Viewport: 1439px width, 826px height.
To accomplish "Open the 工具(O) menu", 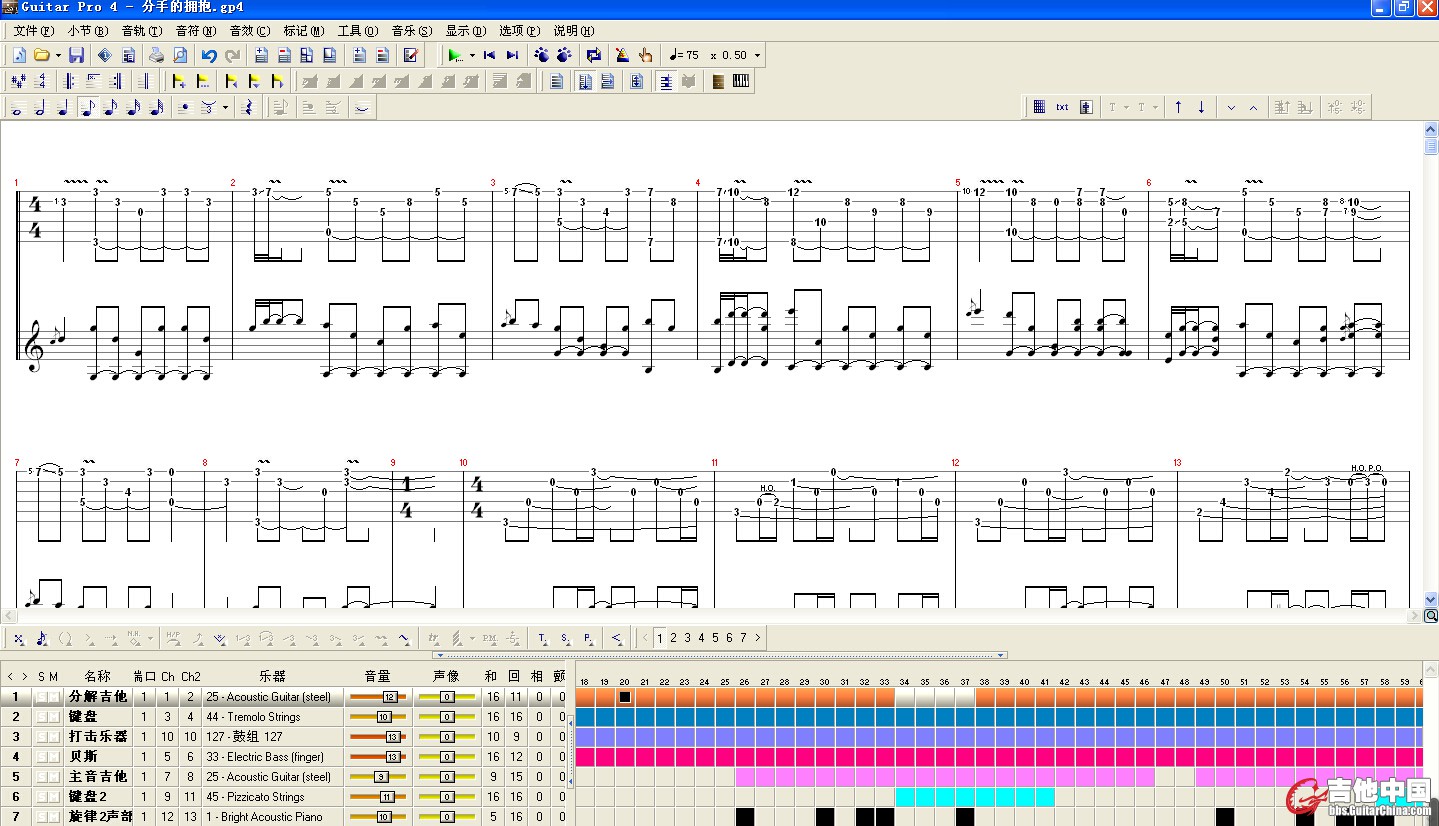I will [357, 31].
